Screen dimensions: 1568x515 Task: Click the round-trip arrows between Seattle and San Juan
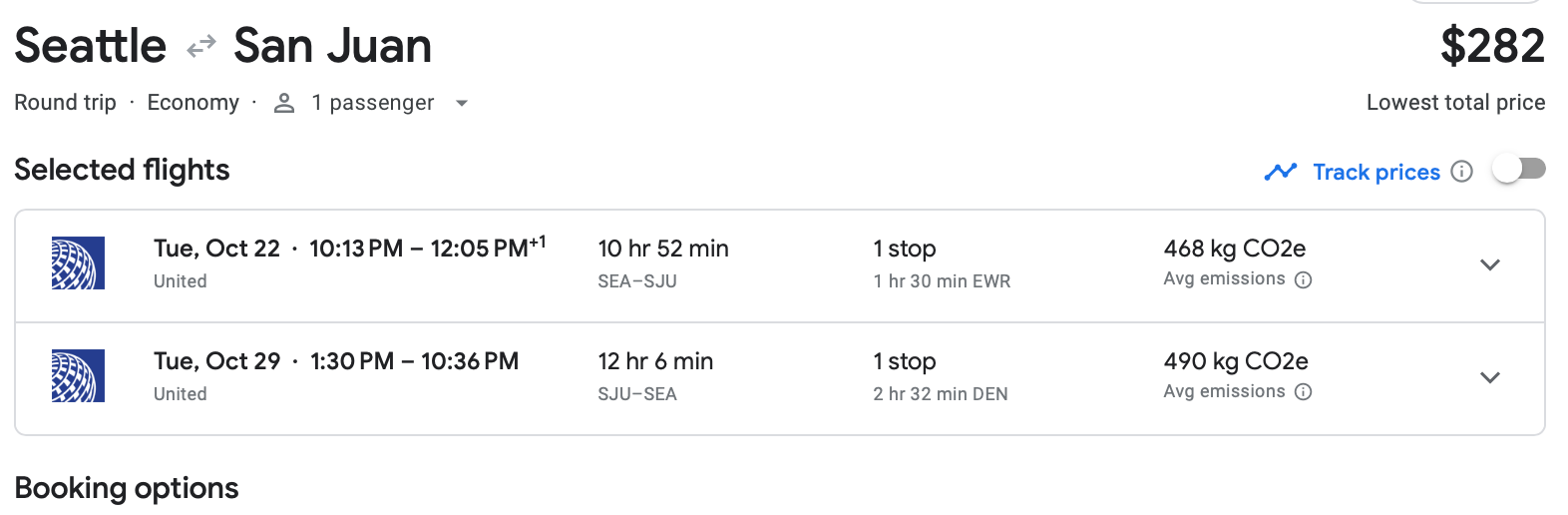point(201,46)
